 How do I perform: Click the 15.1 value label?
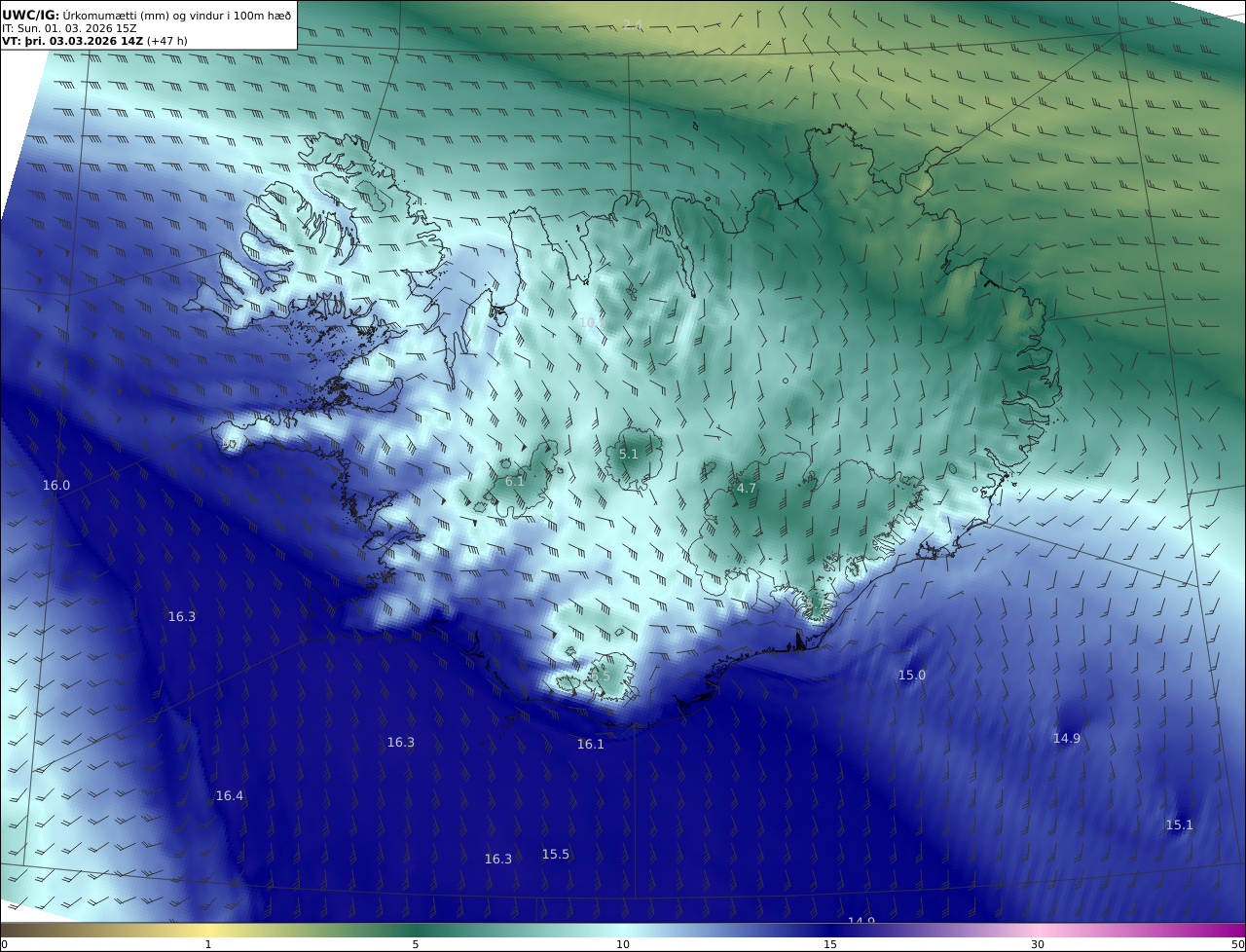1179,824
